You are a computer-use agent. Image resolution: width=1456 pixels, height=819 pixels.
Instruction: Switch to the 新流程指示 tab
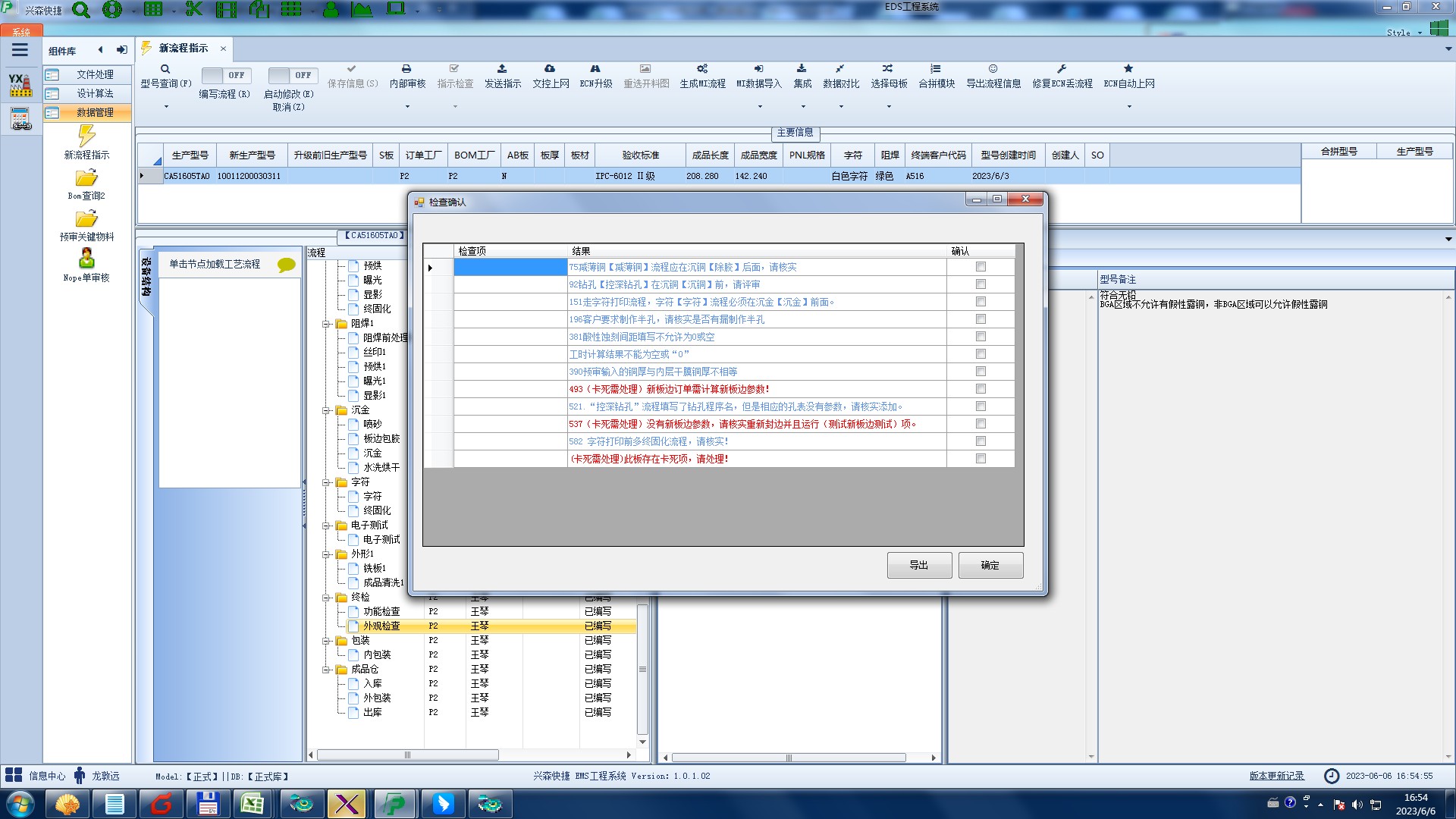[183, 49]
